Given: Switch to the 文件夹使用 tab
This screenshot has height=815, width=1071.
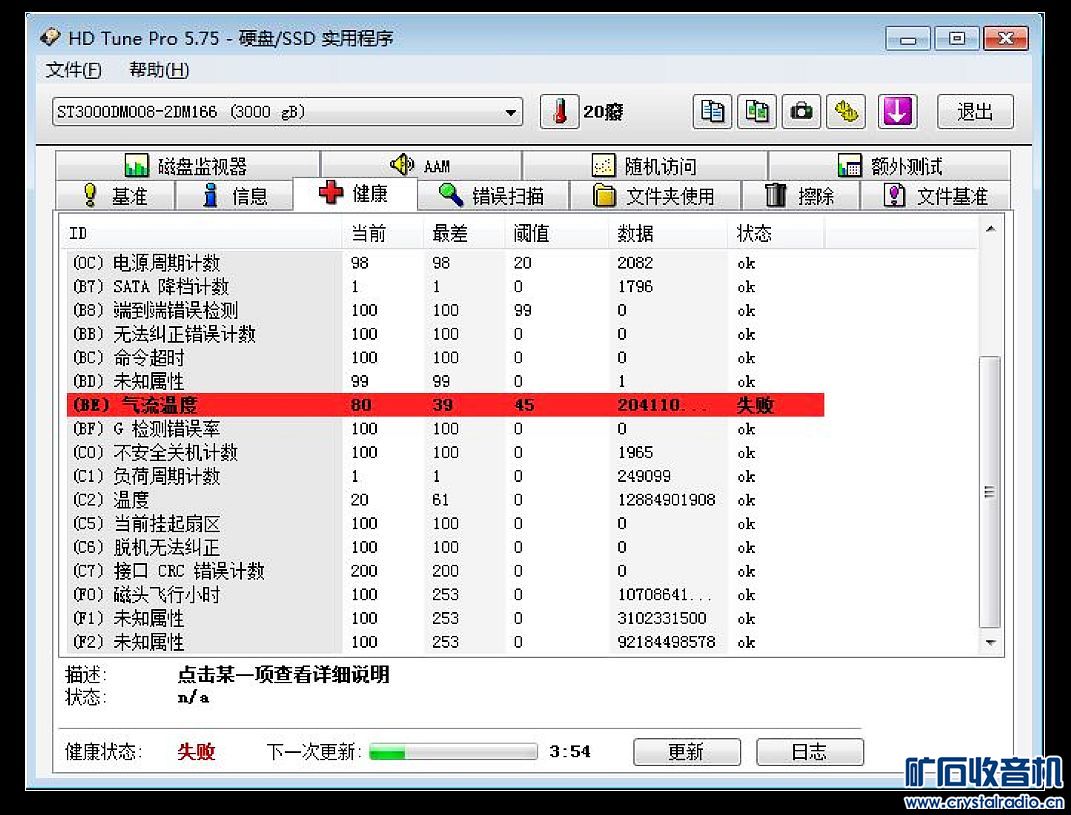Looking at the screenshot, I should 655,196.
